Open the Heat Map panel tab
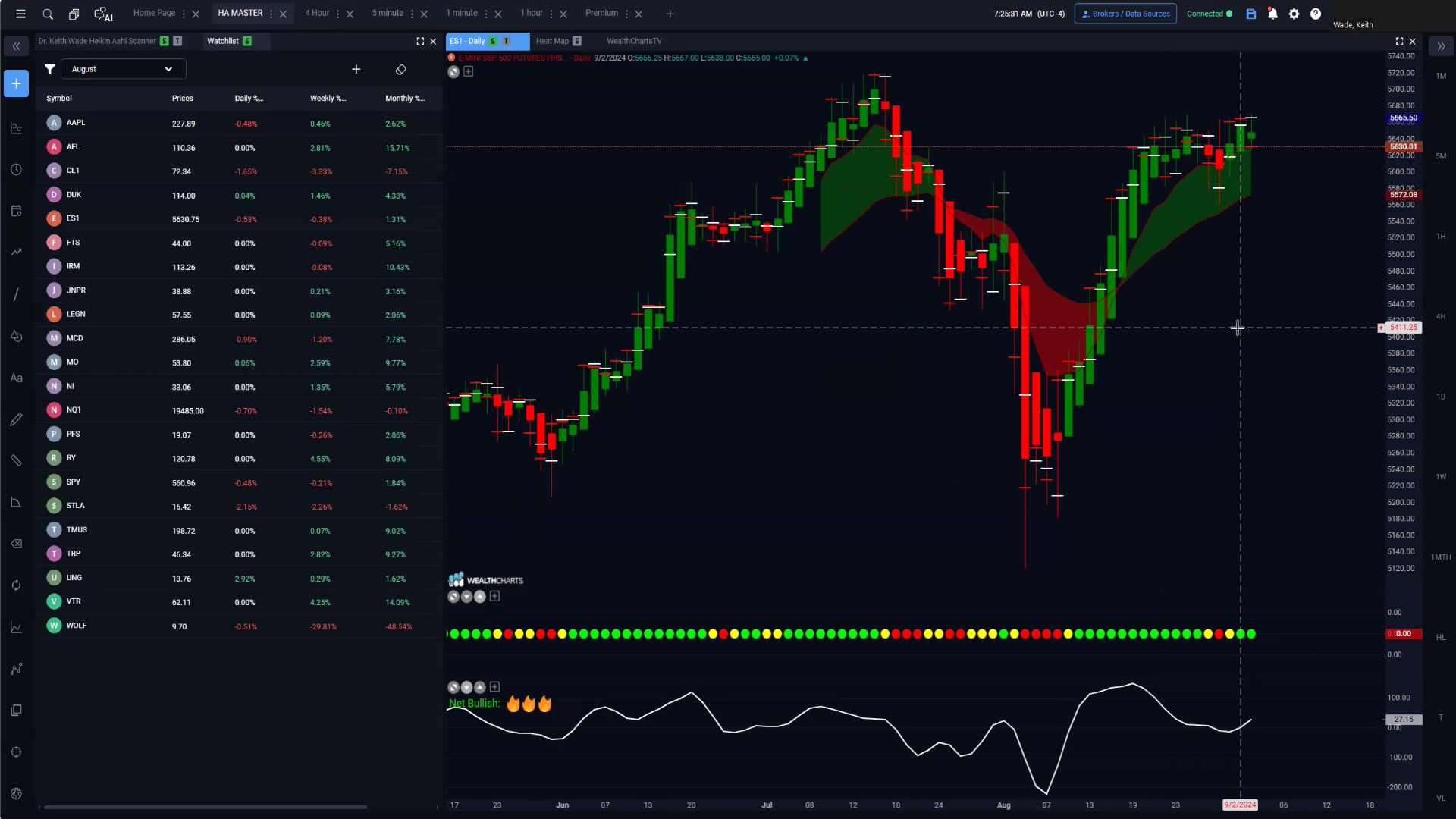The image size is (1456, 819). tap(552, 41)
